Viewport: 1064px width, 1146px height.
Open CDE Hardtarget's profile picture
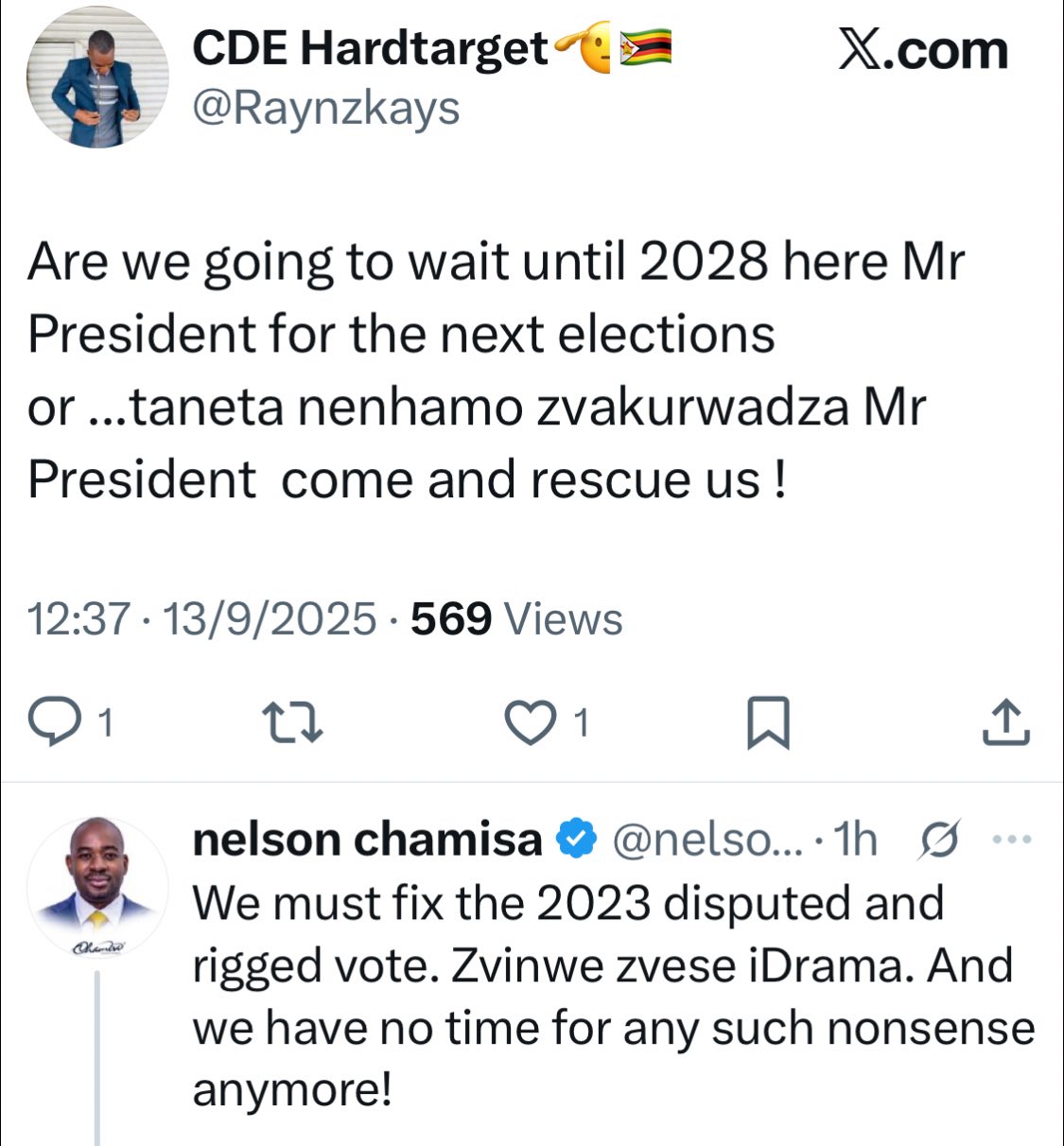97,78
